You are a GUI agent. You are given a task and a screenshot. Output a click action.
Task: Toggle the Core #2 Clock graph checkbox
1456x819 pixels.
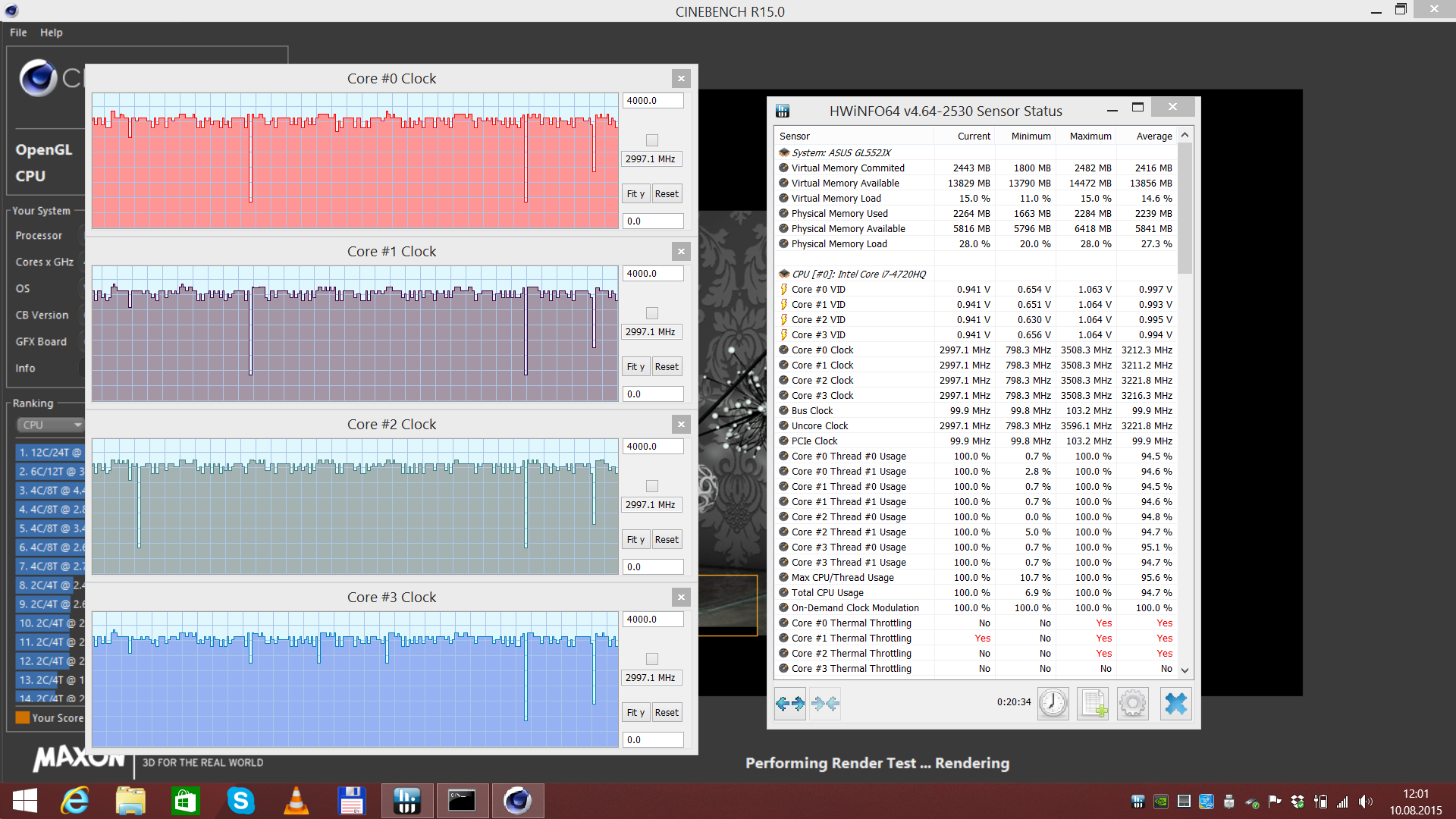[652, 486]
